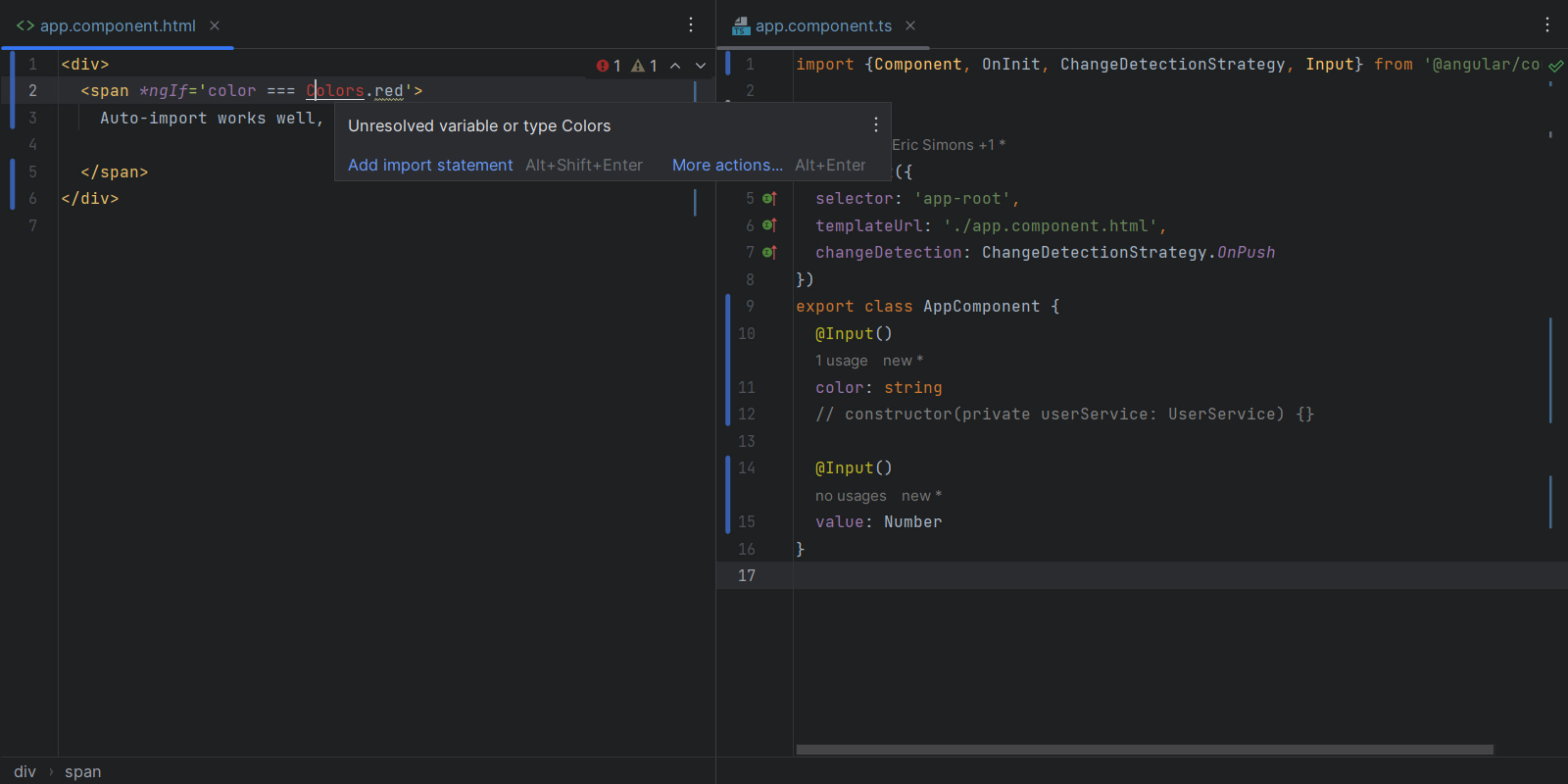Click gutter icon beside templateUrl line 6
Screen dimensions: 1568x784
769,225
